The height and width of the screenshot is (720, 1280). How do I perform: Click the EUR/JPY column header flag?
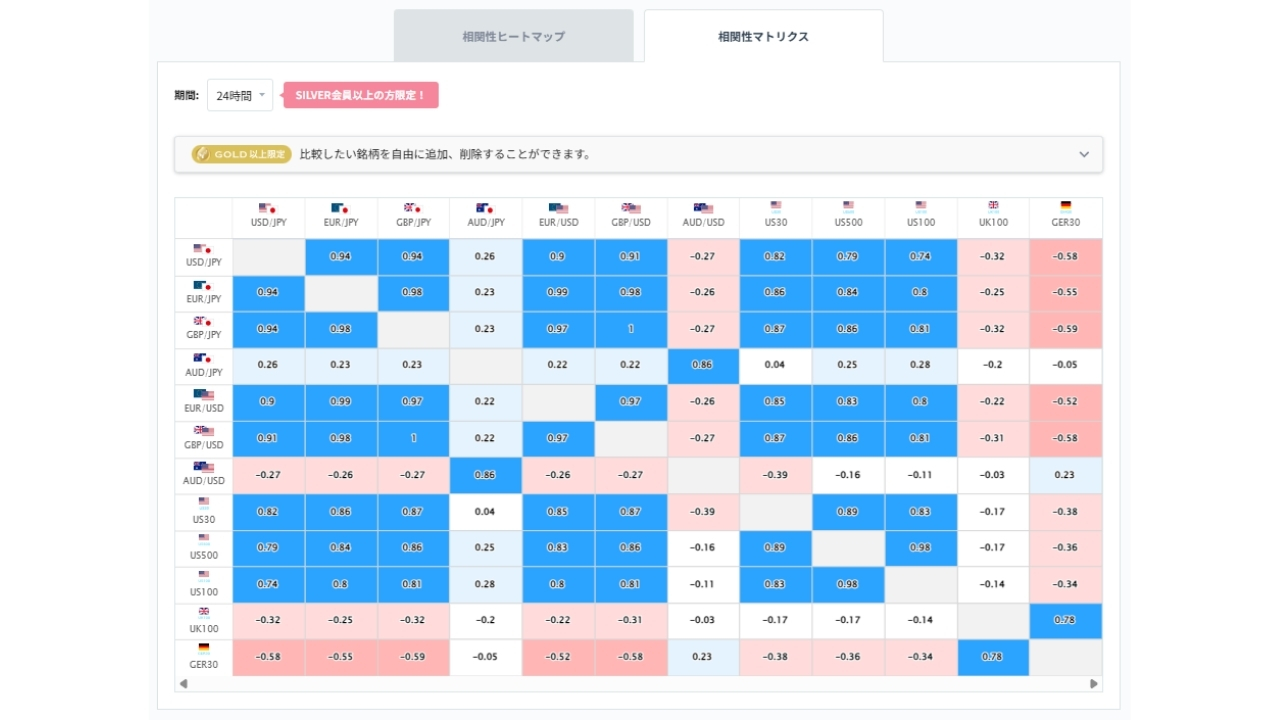coord(340,208)
